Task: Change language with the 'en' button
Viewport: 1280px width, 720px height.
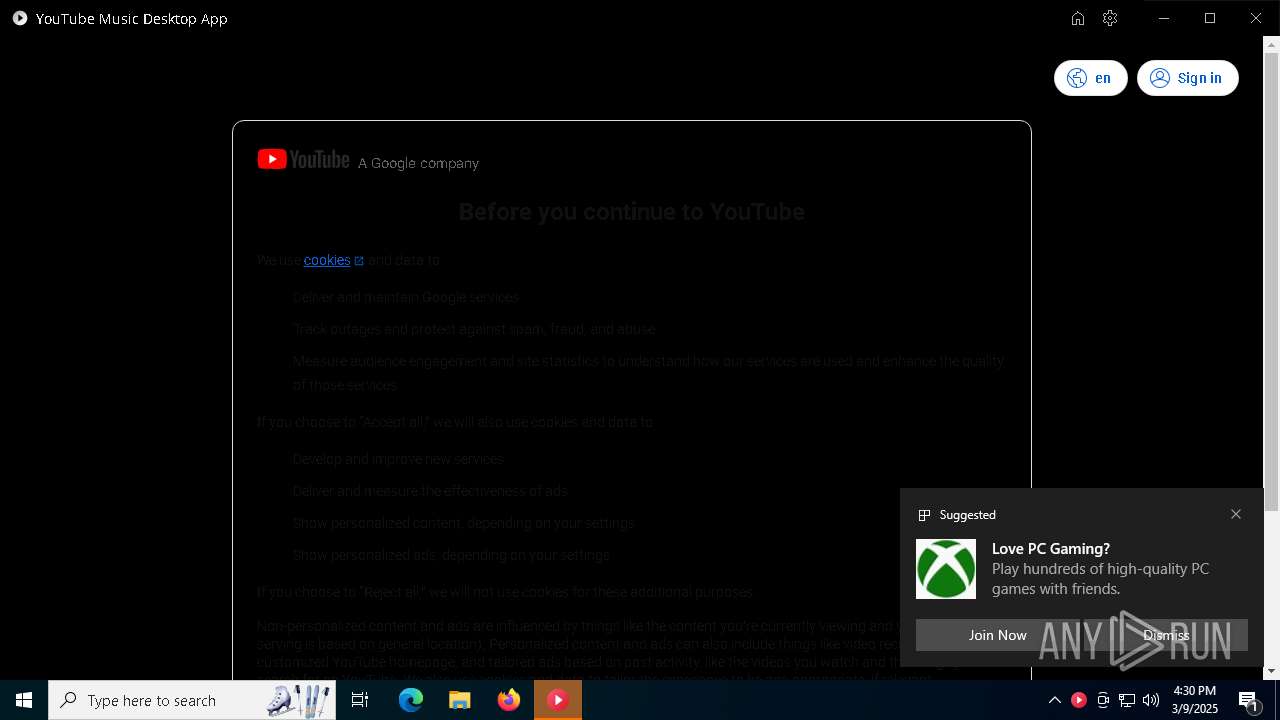Action: 1091,78
